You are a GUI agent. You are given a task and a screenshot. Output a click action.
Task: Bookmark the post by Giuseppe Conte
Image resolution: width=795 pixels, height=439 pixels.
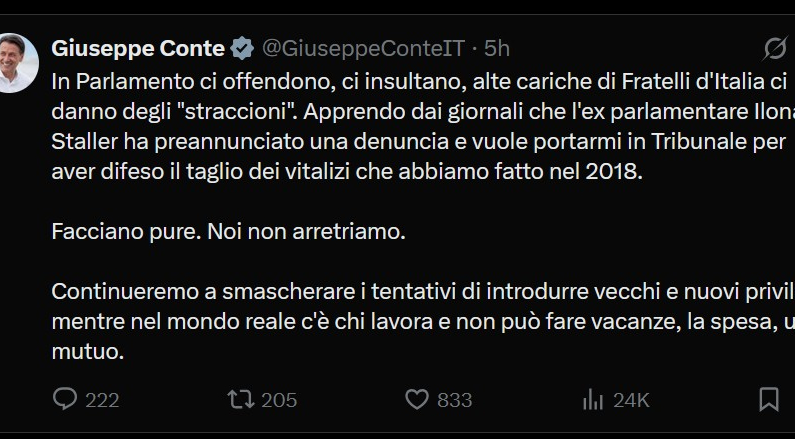click(768, 400)
